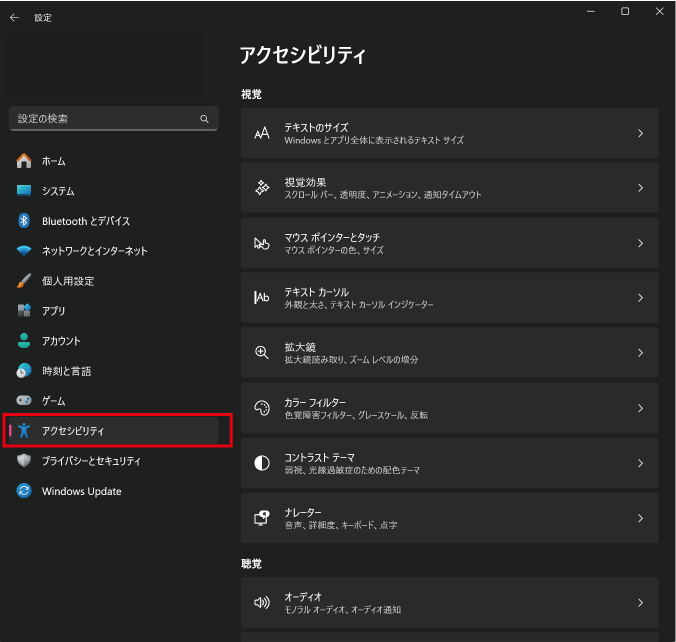Click the back arrow icon in title bar

14,17
